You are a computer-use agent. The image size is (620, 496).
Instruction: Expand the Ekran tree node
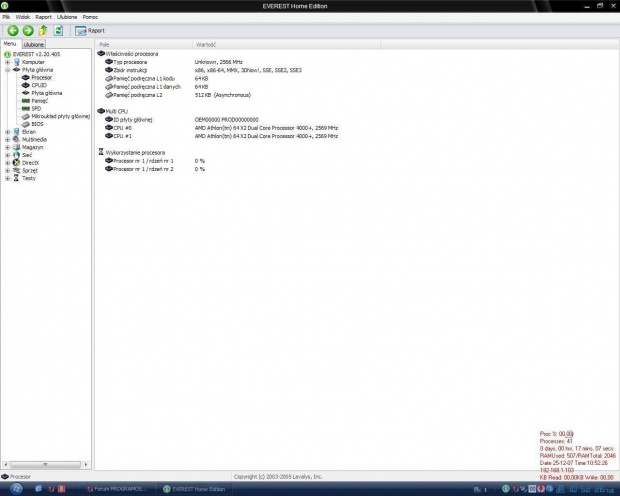[7, 132]
